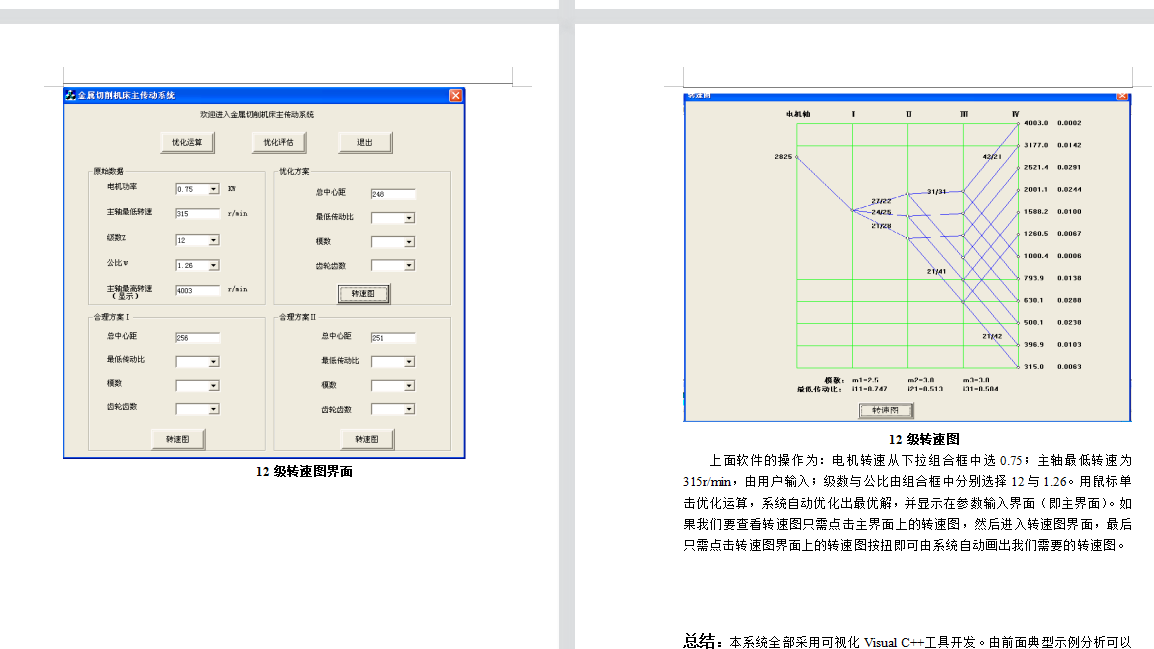Open the 公比 dropdown showing 1.26
The image size is (1154, 649).
pos(213,265)
